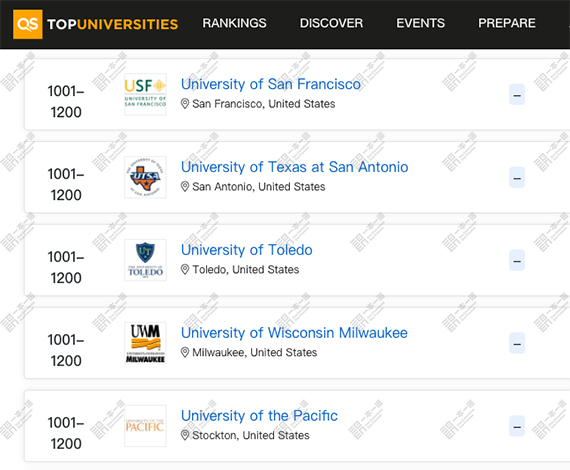Click the Stockton location pin icon

[x=185, y=435]
